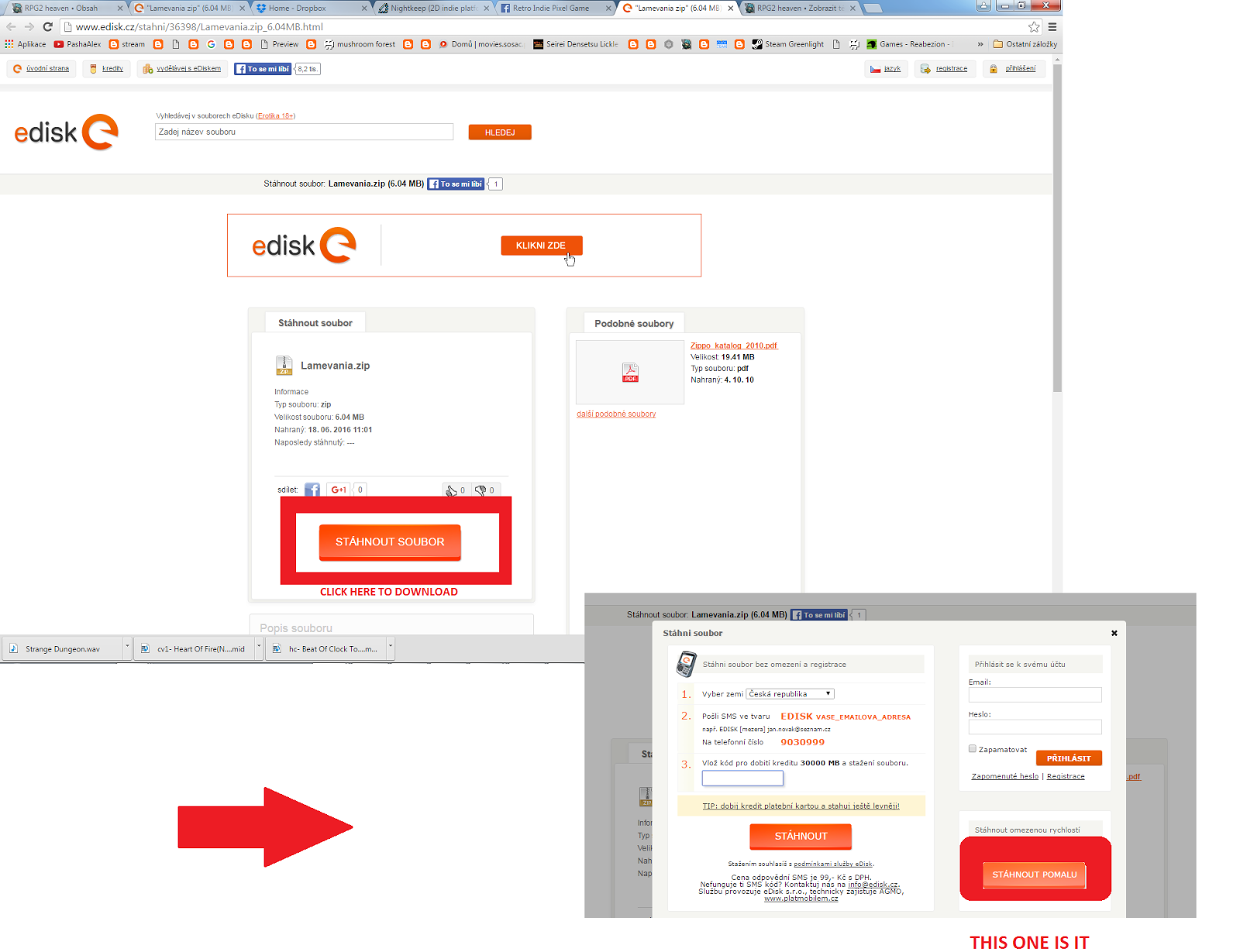
Task: Switch to the Retro Indie Pixel Game tab
Action: click(x=554, y=9)
